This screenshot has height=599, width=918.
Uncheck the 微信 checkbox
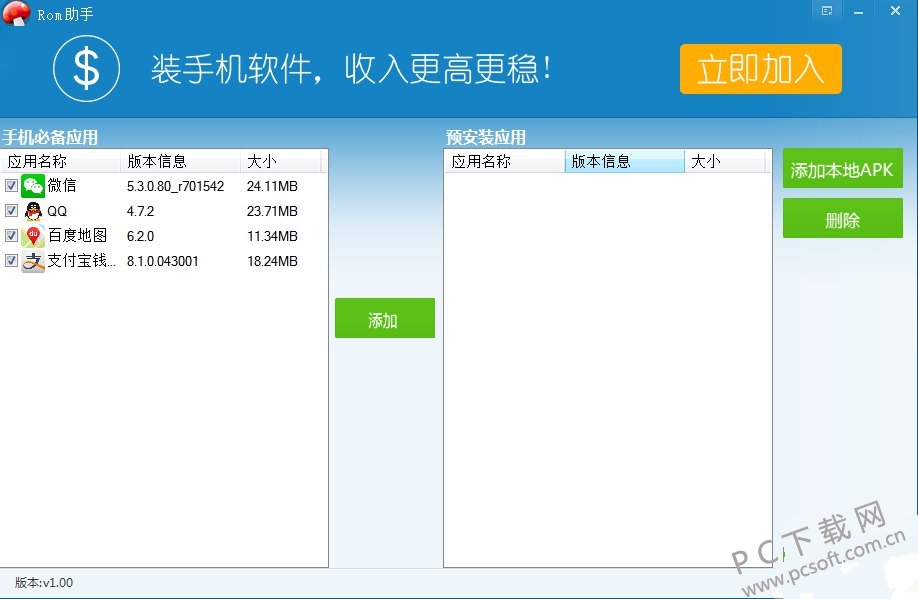coord(10,186)
